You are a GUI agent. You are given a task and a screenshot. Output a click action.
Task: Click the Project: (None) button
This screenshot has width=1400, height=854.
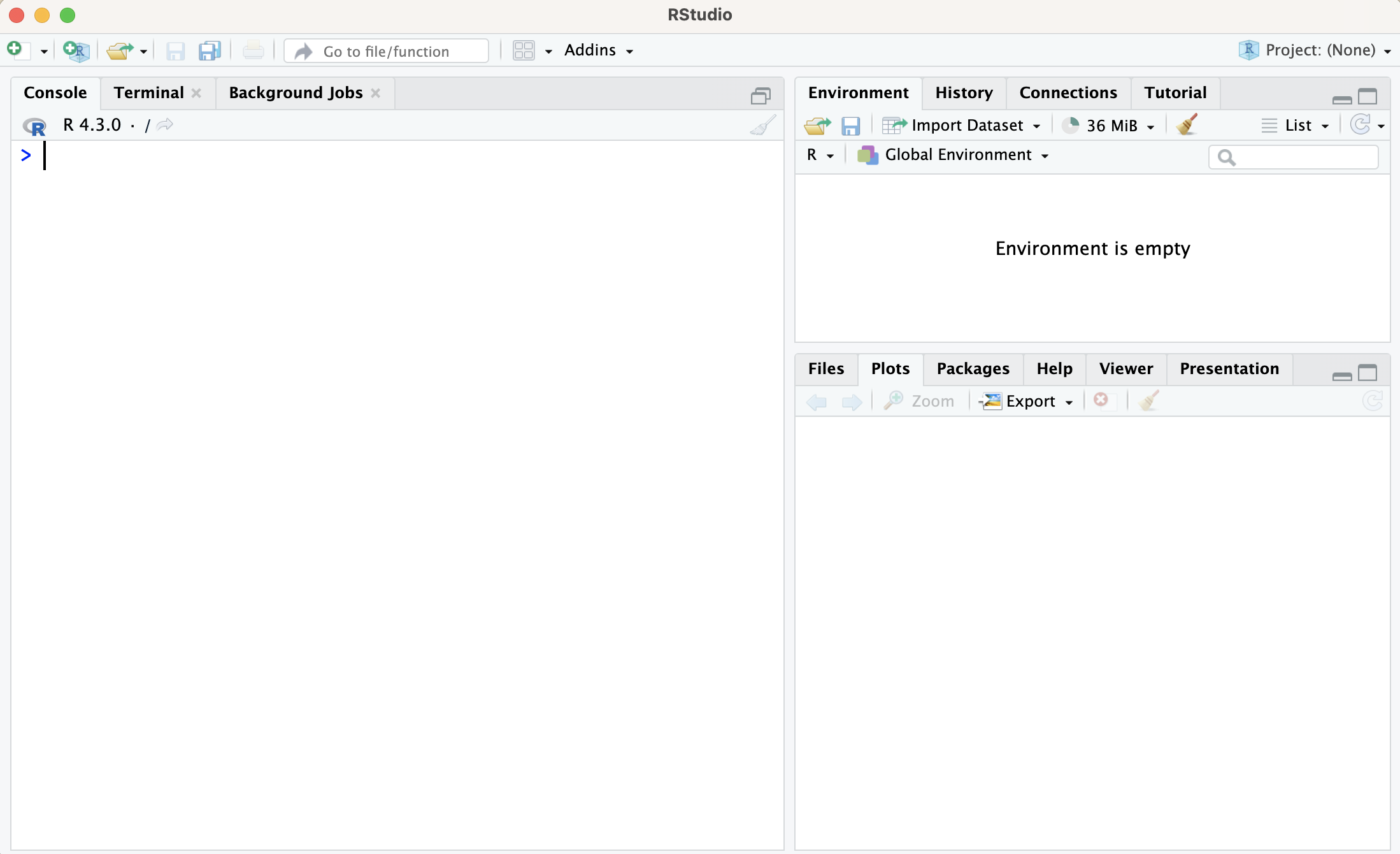coord(1319,50)
